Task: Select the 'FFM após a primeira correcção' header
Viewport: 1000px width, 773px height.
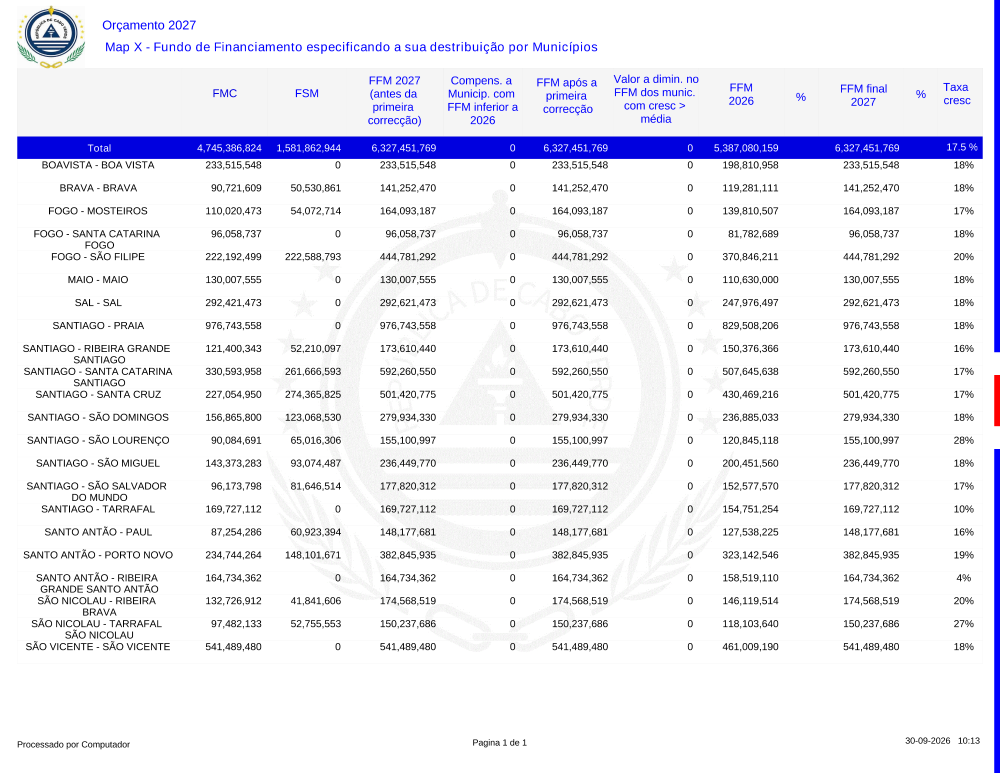Action: [x=567, y=96]
